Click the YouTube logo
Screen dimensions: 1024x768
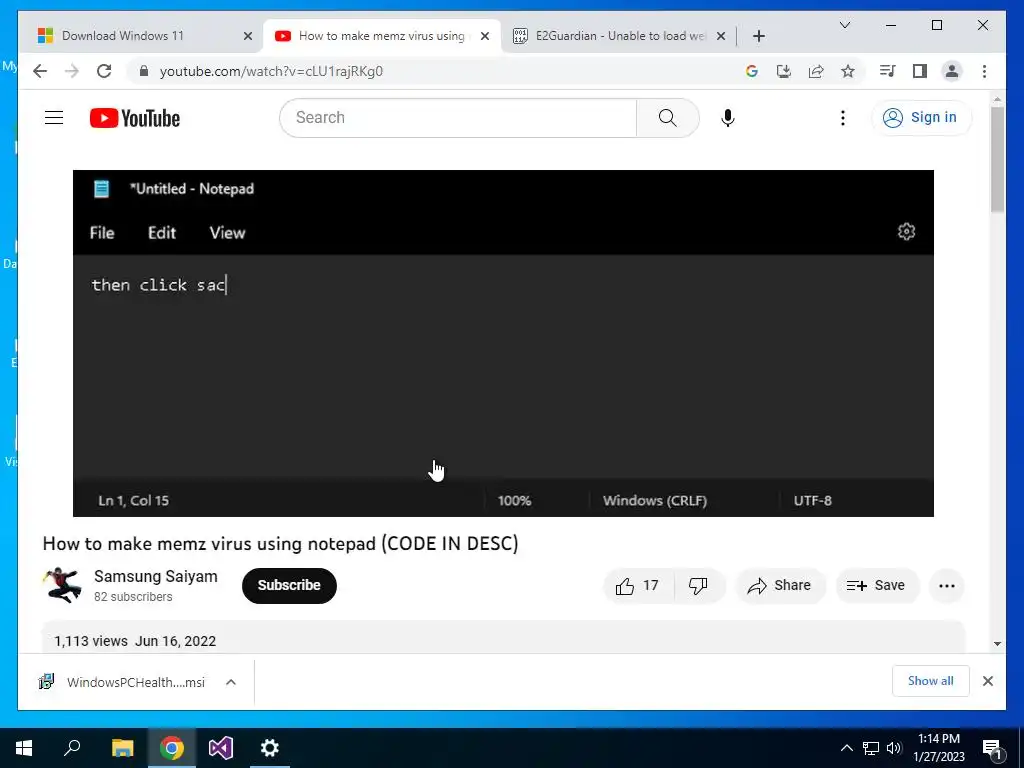click(x=135, y=118)
